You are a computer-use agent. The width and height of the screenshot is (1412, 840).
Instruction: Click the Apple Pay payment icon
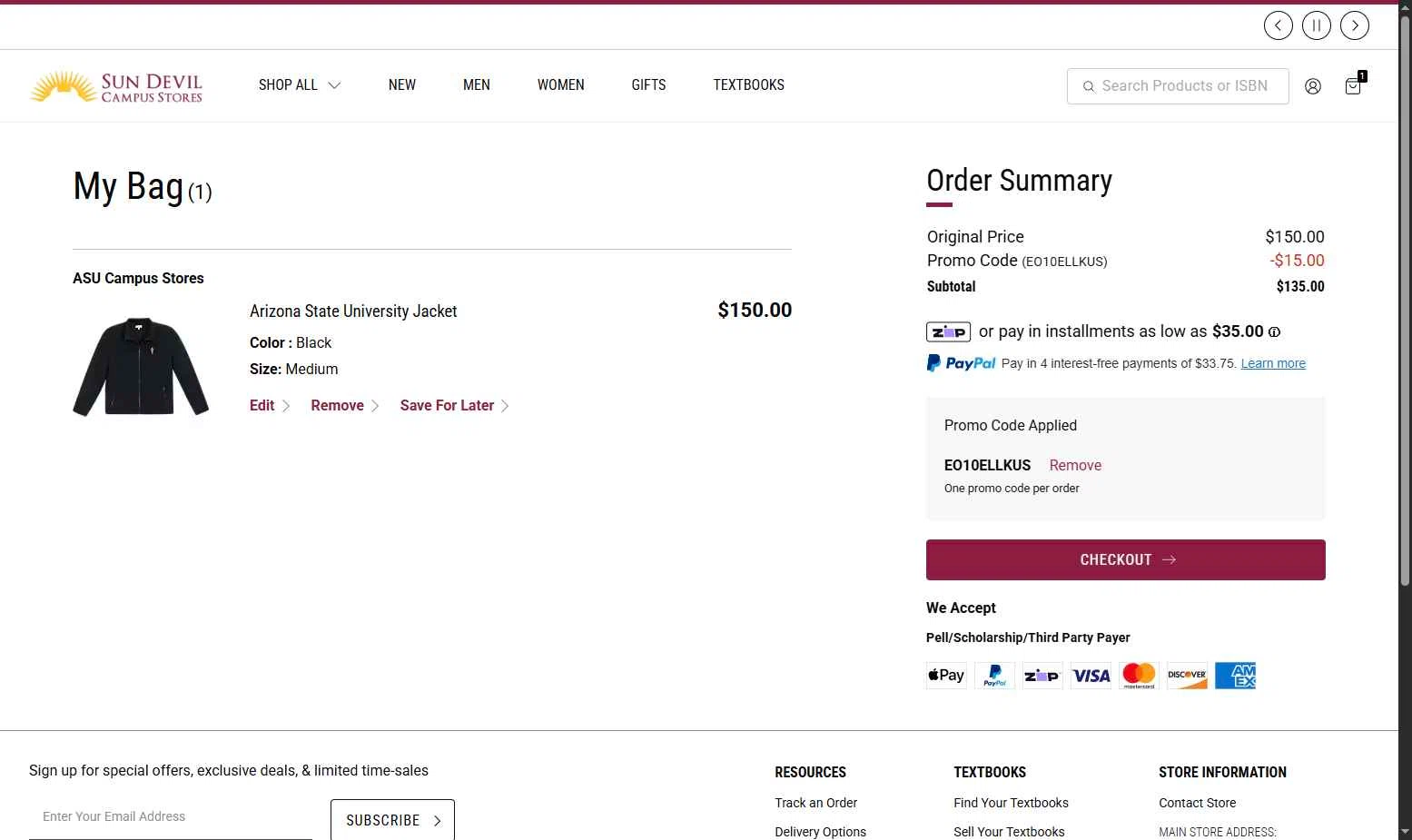coord(946,676)
